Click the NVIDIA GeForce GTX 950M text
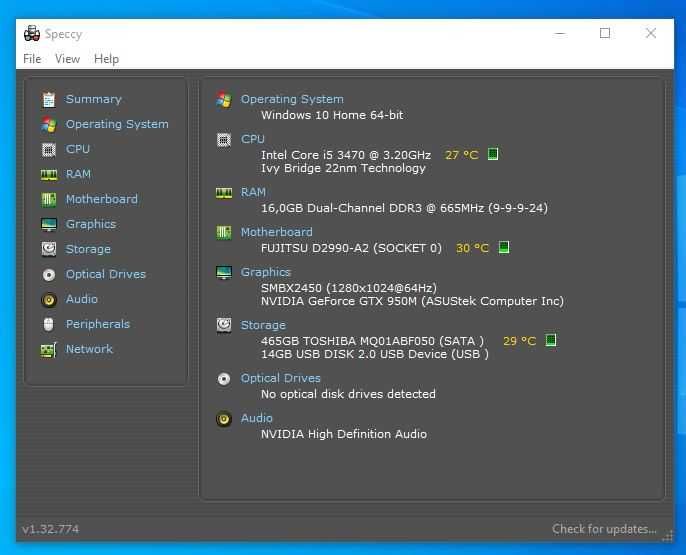The image size is (686, 555). point(412,301)
